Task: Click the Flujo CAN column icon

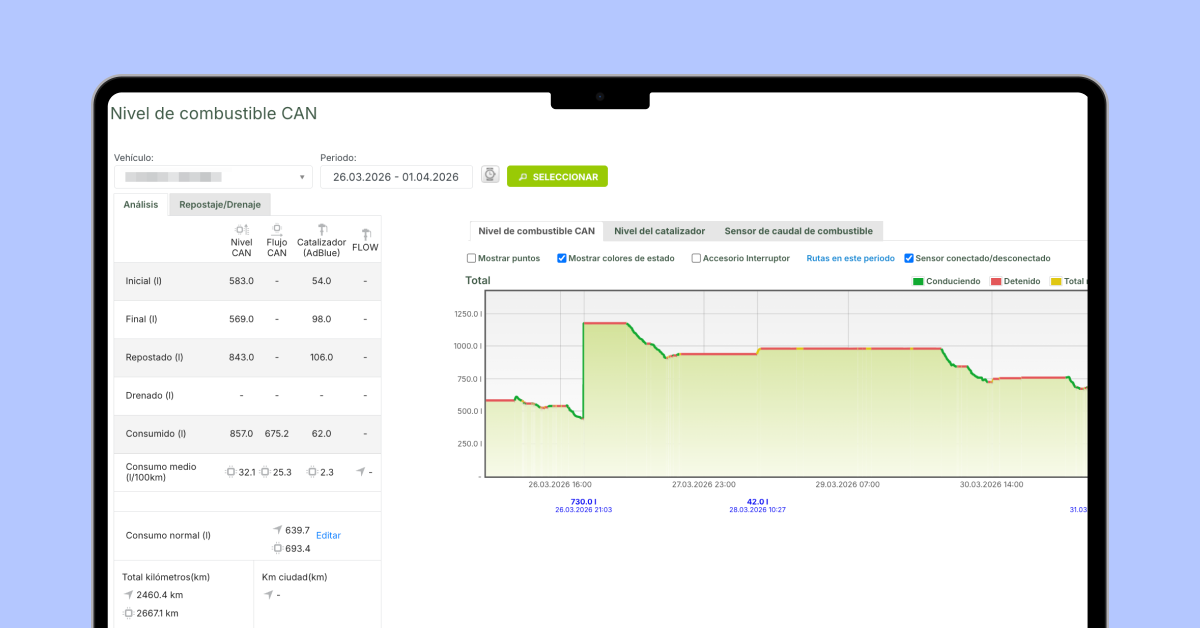Action: point(277,230)
